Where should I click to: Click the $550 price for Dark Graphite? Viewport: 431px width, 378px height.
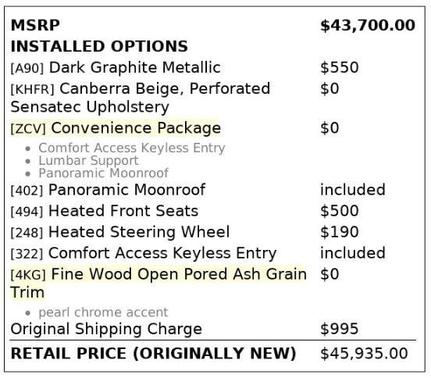pos(339,67)
